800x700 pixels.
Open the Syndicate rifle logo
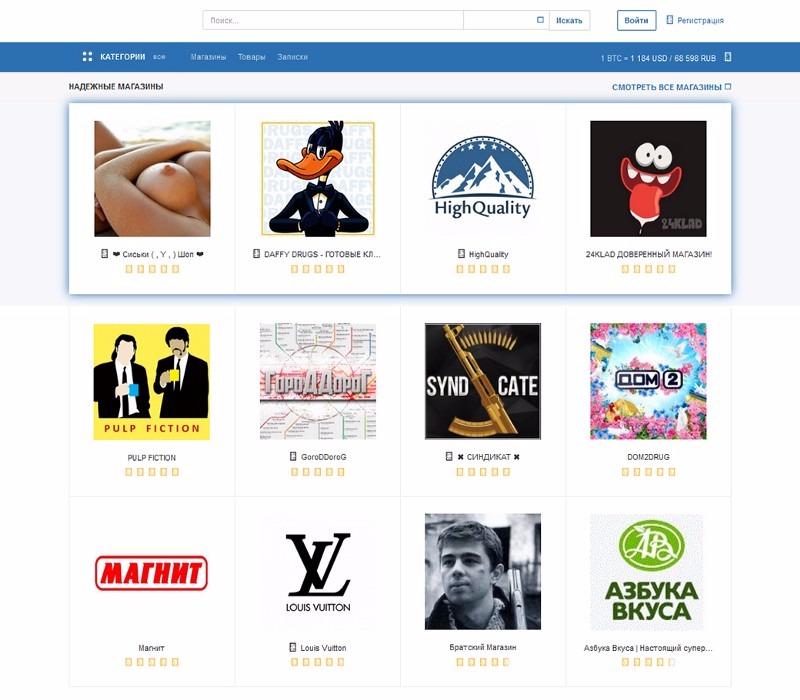click(x=483, y=381)
